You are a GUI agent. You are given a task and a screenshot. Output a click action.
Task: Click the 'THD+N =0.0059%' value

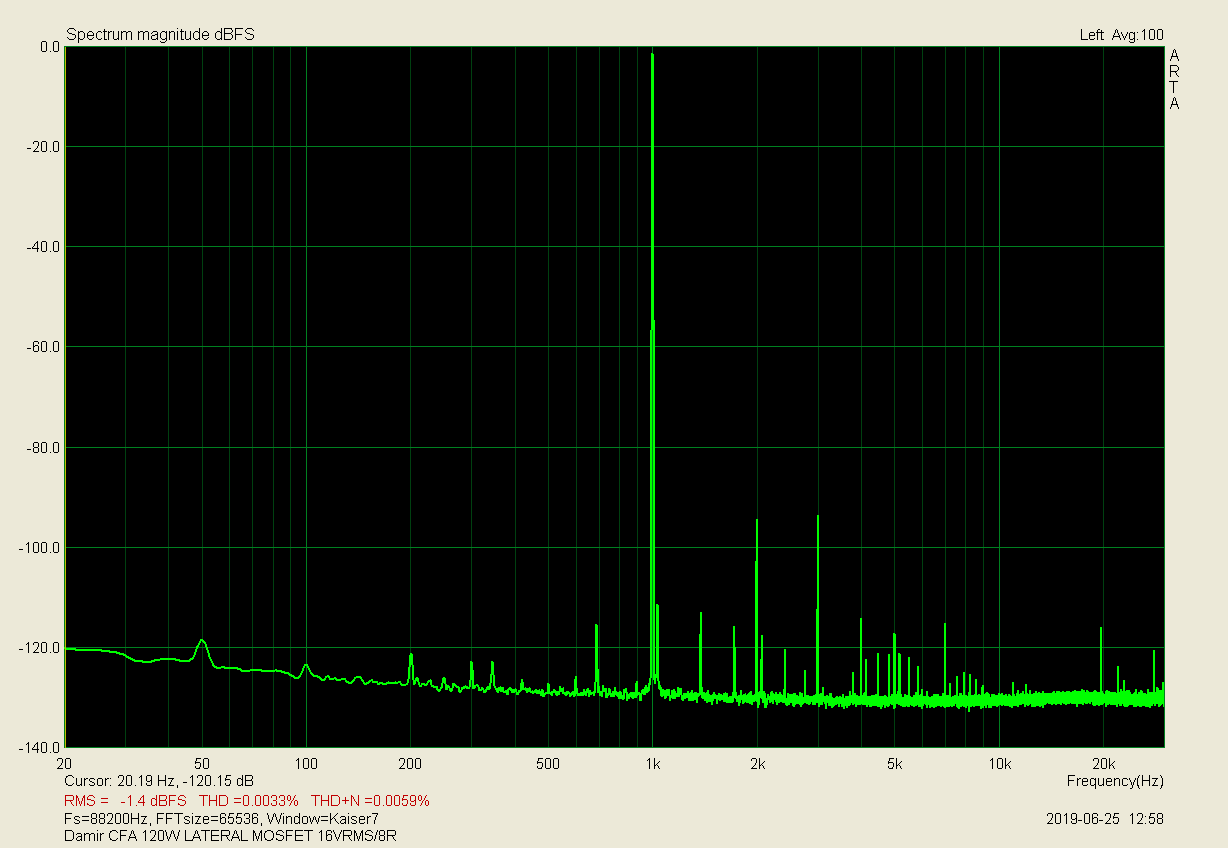370,801
